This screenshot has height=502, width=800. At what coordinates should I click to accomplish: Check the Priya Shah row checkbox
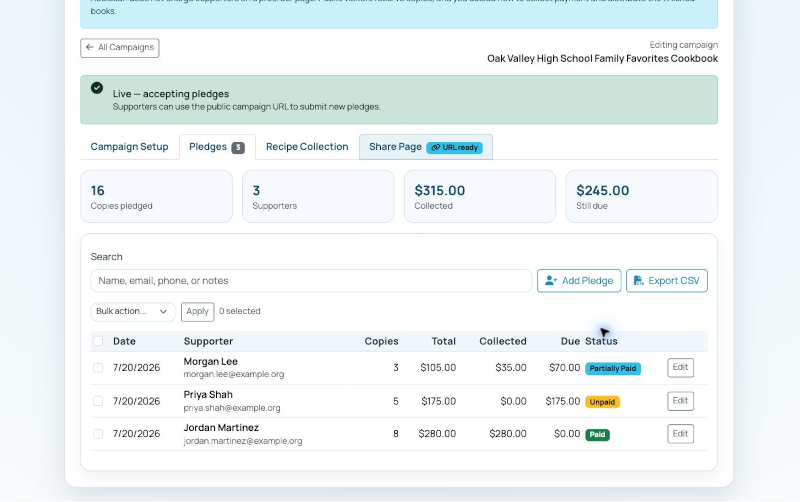(x=98, y=401)
